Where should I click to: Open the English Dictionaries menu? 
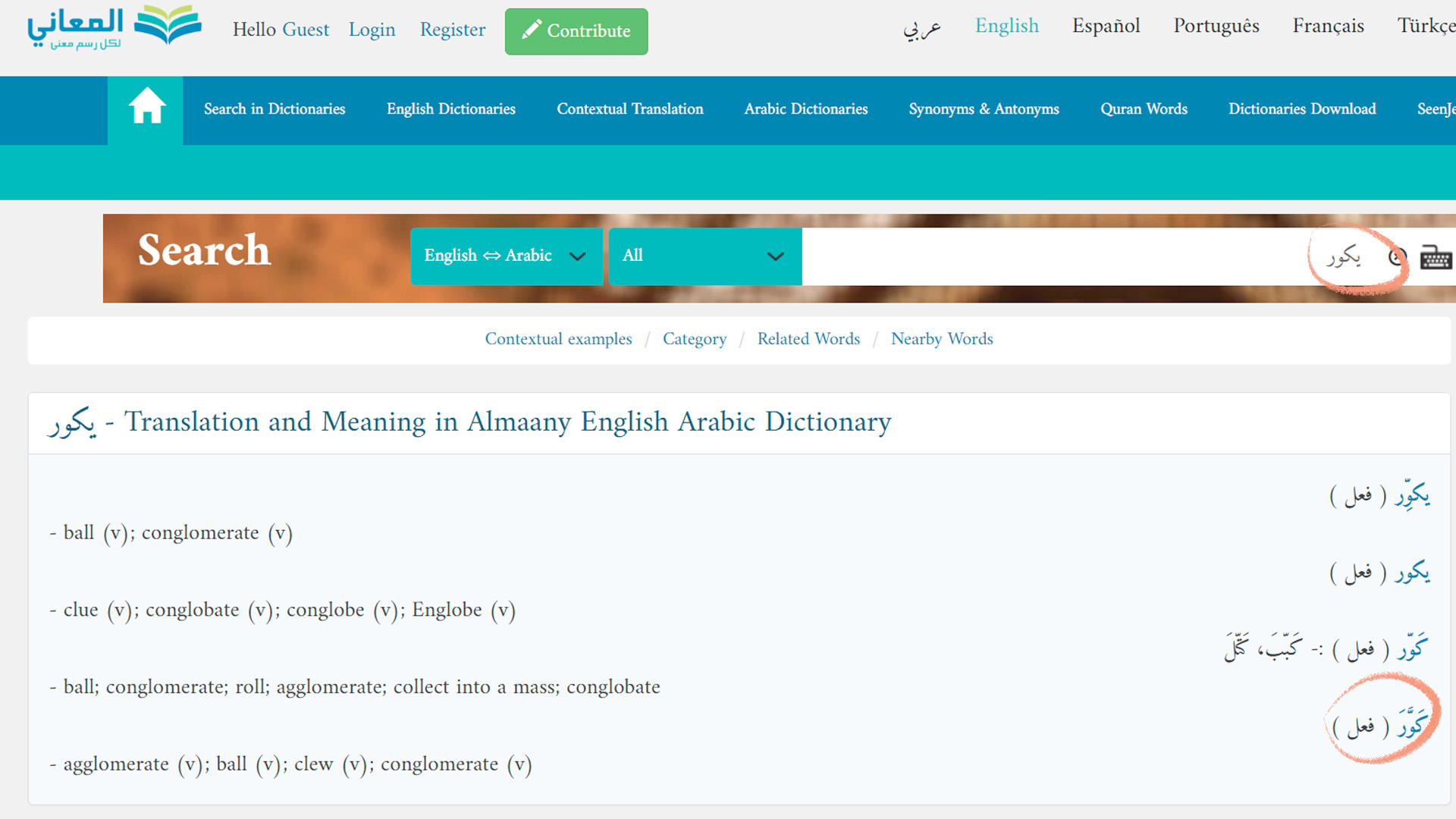[450, 109]
